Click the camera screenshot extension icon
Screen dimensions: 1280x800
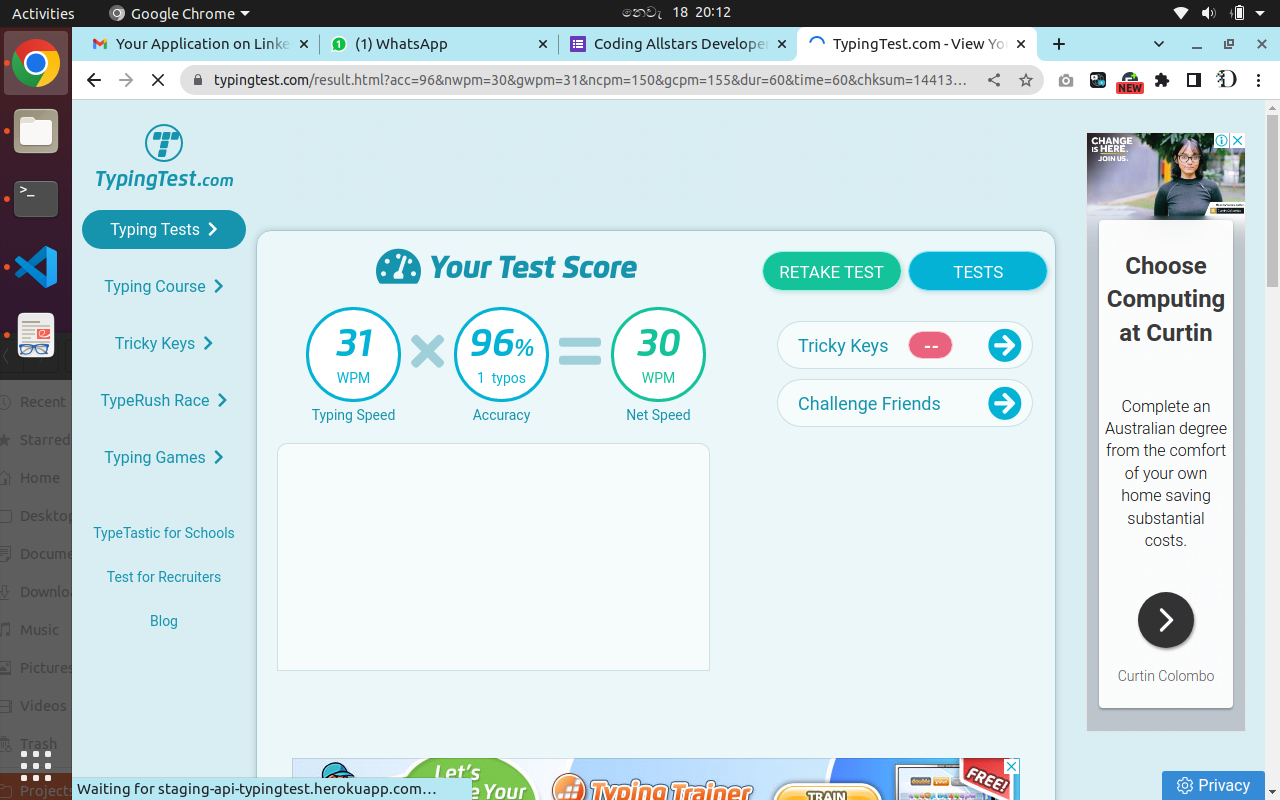(1066, 80)
